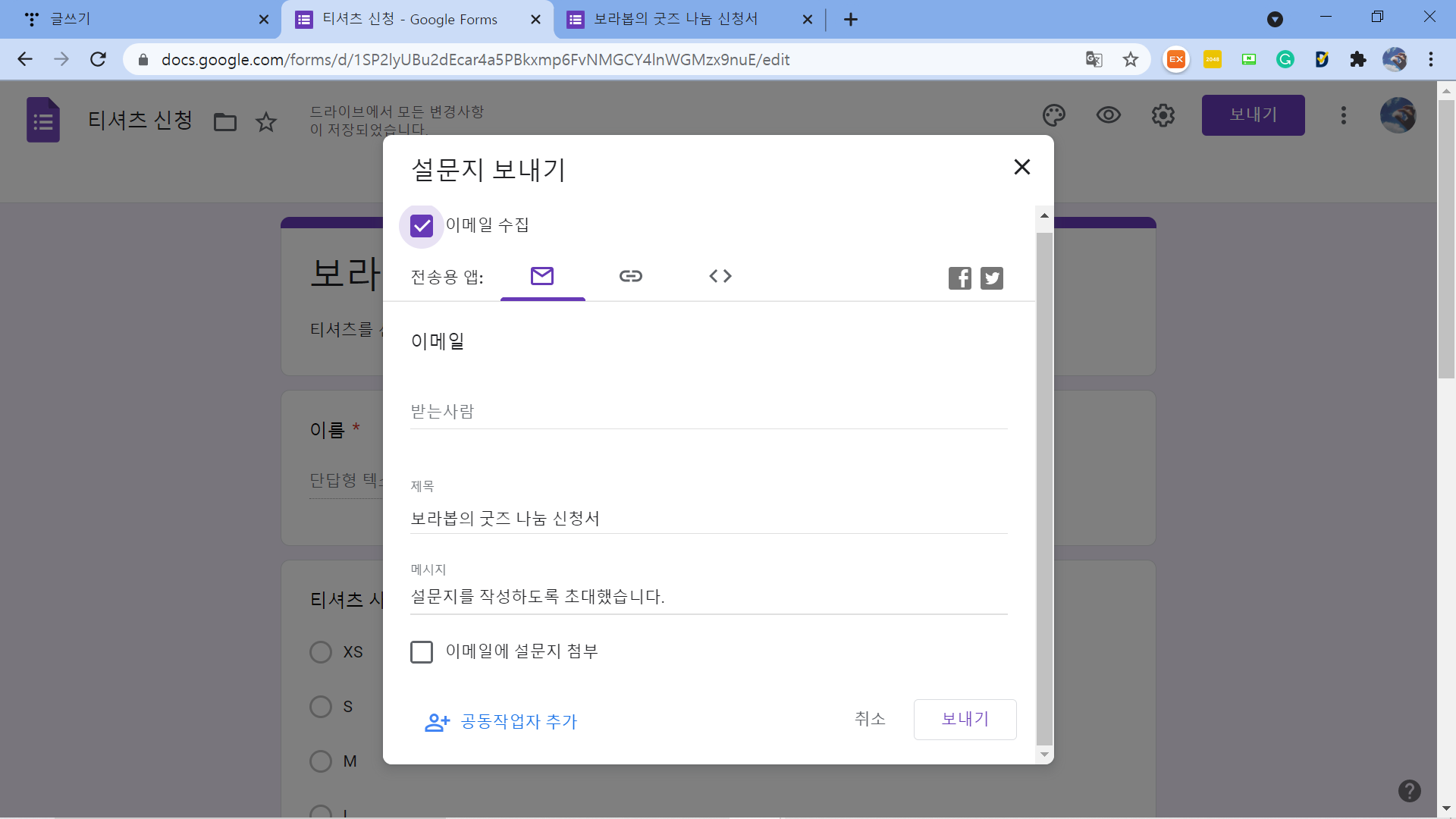Edit the 제목 subject field

(708, 519)
